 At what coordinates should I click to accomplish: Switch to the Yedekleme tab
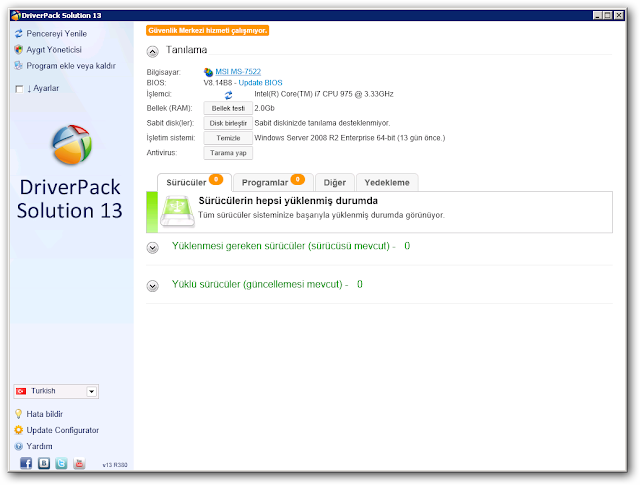tap(387, 182)
